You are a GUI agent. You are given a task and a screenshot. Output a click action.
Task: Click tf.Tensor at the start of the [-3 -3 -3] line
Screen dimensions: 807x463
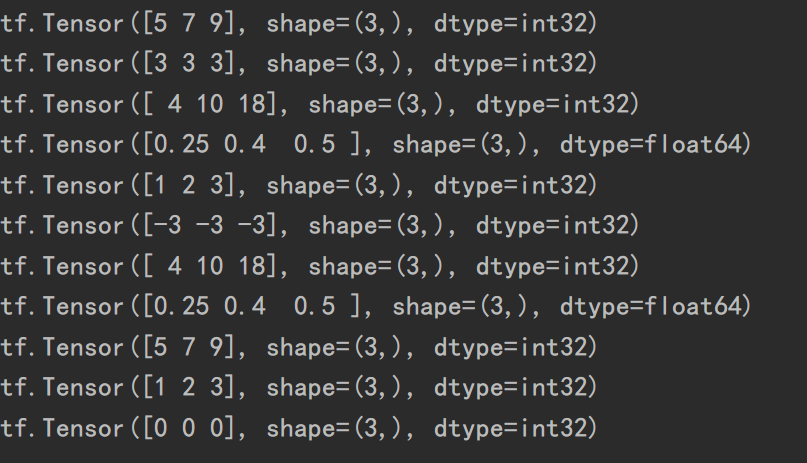click(x=62, y=226)
